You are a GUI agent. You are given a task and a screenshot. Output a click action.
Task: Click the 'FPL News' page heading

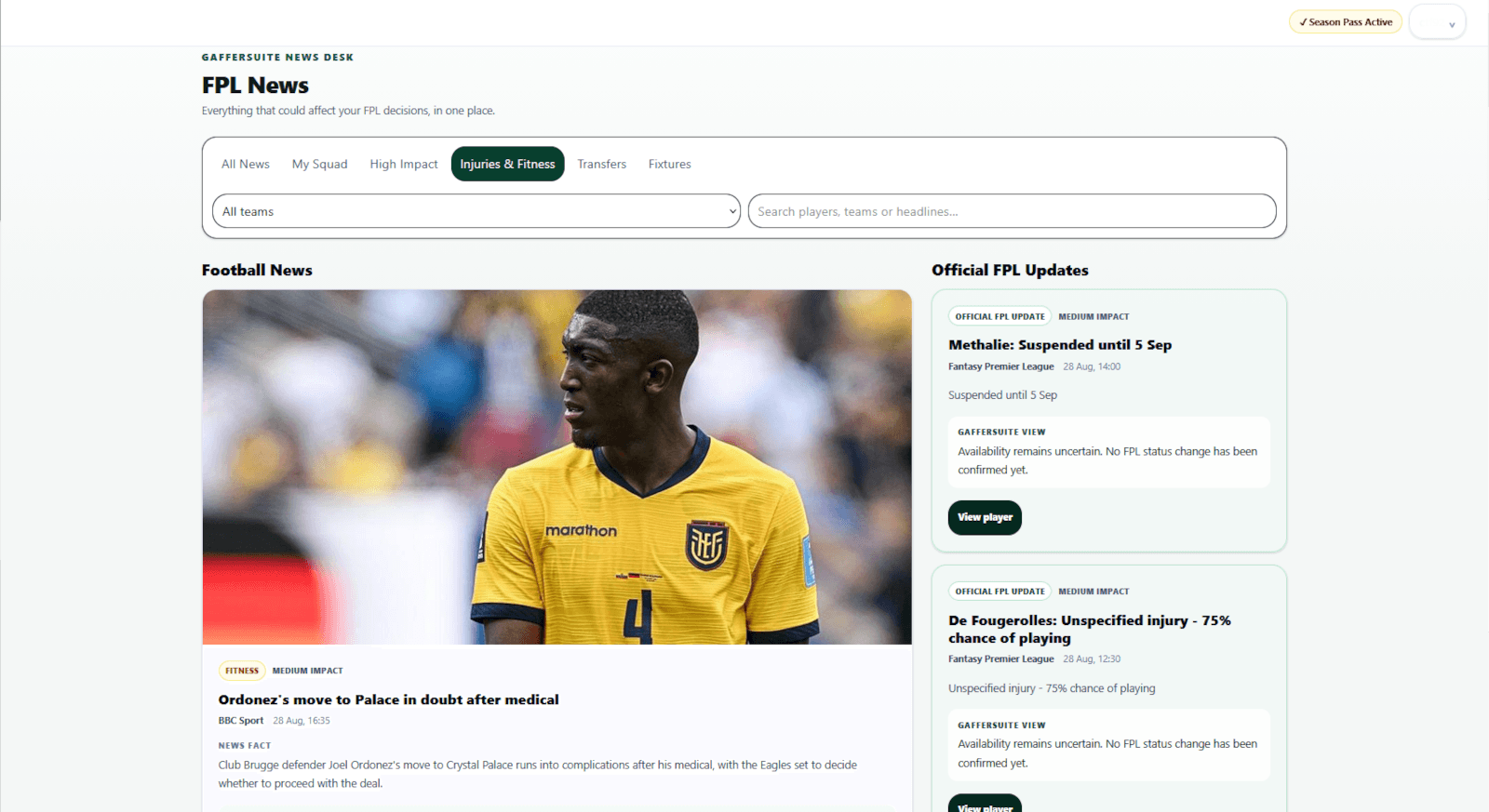[255, 86]
